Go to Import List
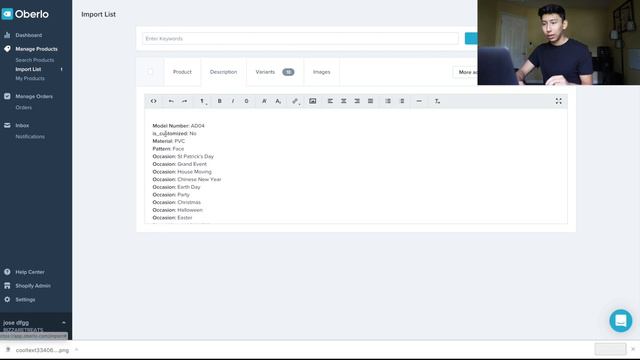The image size is (640, 360). (28, 69)
